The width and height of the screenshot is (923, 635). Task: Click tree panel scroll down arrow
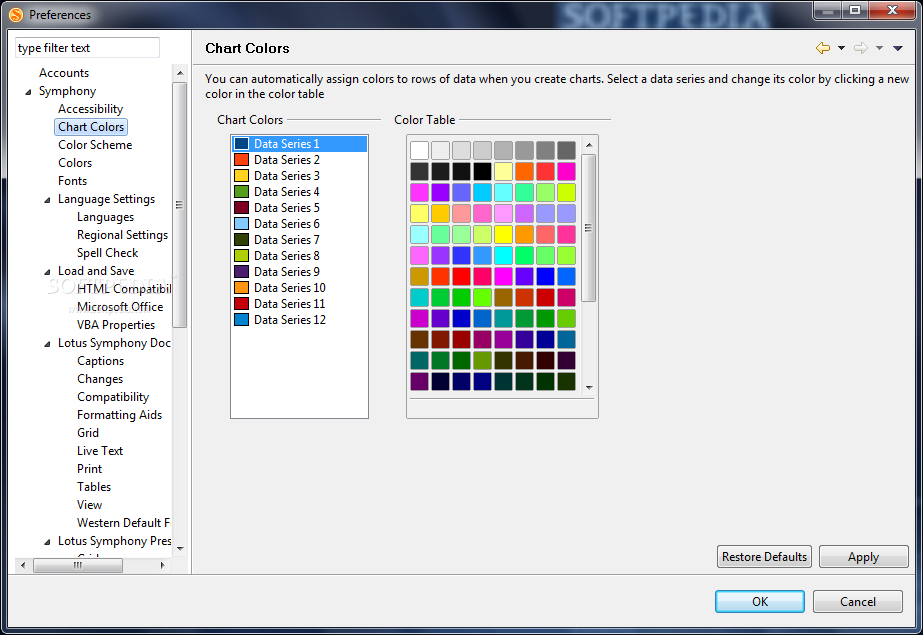[180, 548]
